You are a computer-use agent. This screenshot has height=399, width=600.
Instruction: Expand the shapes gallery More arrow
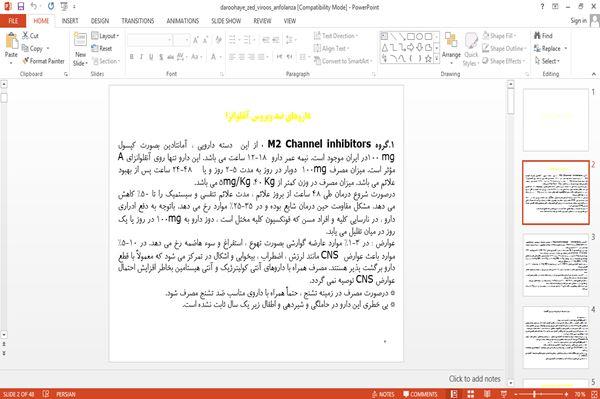click(436, 58)
